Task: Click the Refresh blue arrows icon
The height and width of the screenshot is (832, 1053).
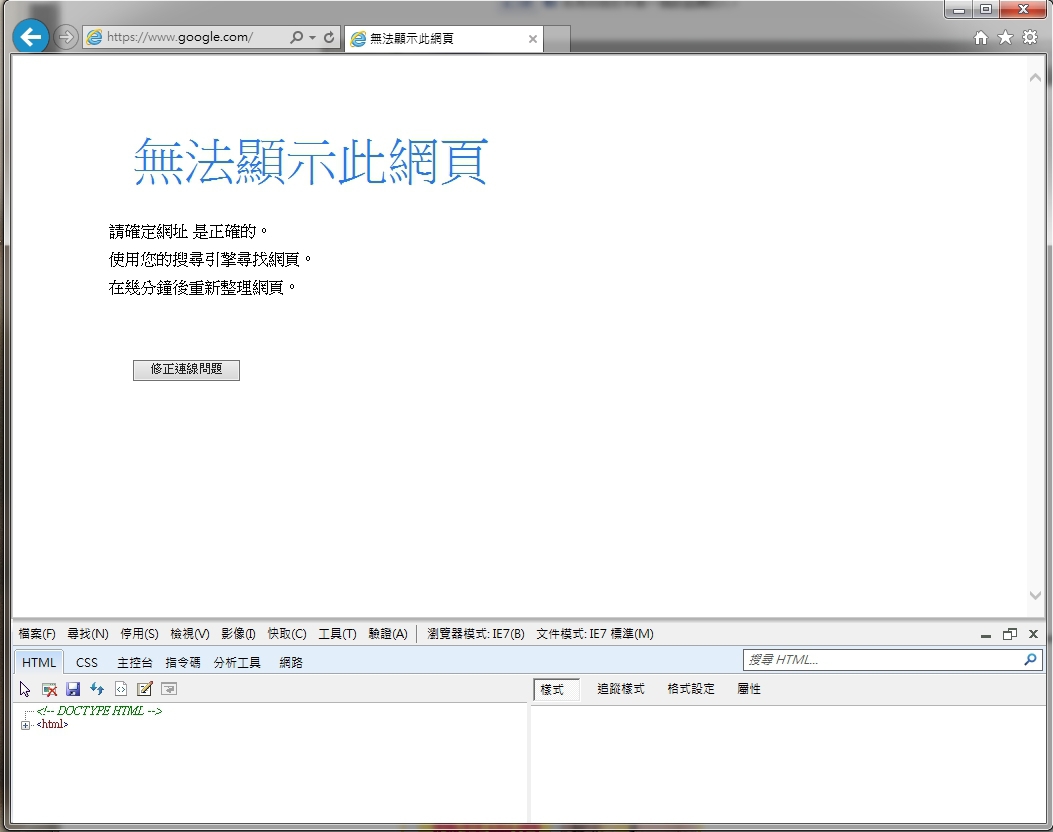Action: click(x=97, y=689)
